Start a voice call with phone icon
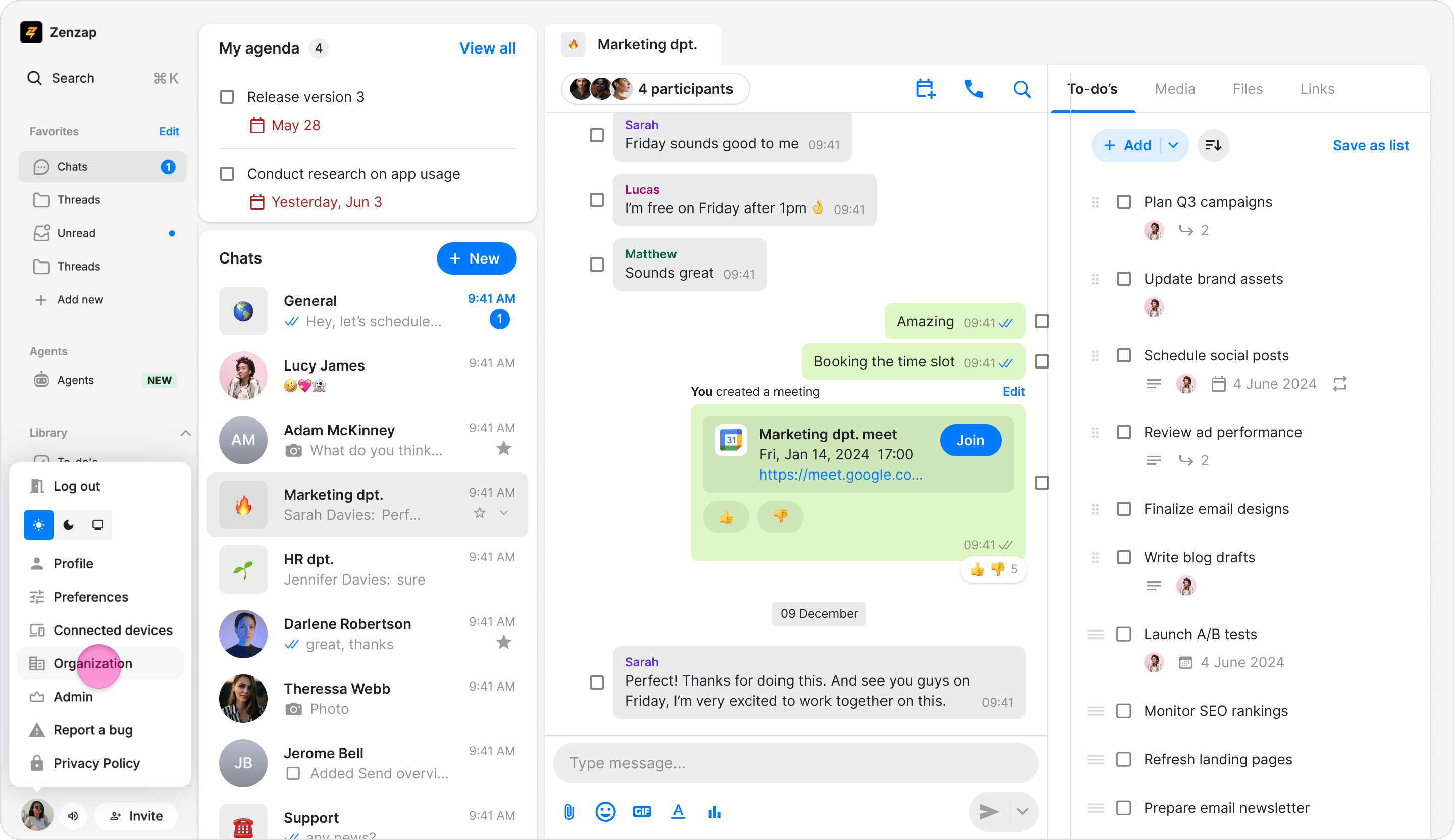 point(974,89)
